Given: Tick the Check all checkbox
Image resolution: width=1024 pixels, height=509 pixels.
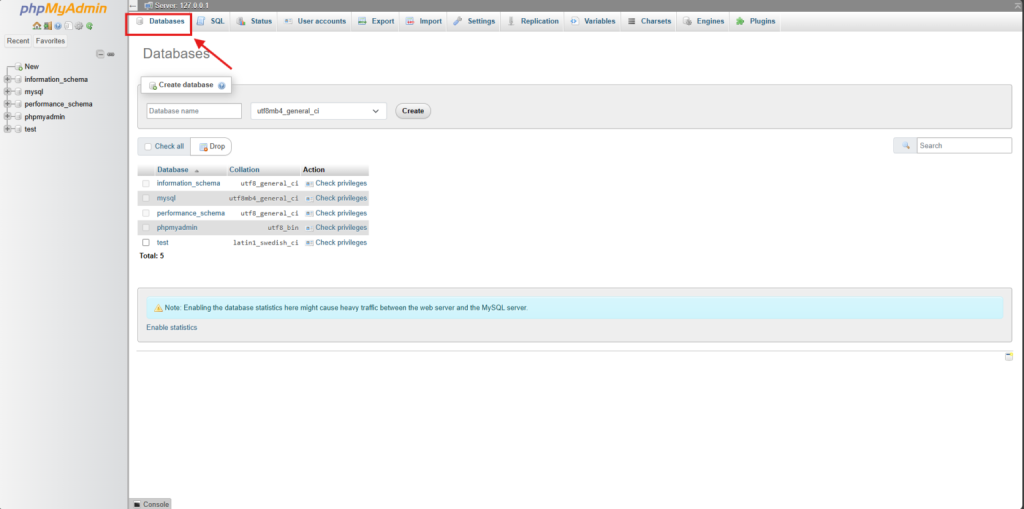Looking at the screenshot, I should coord(148,147).
